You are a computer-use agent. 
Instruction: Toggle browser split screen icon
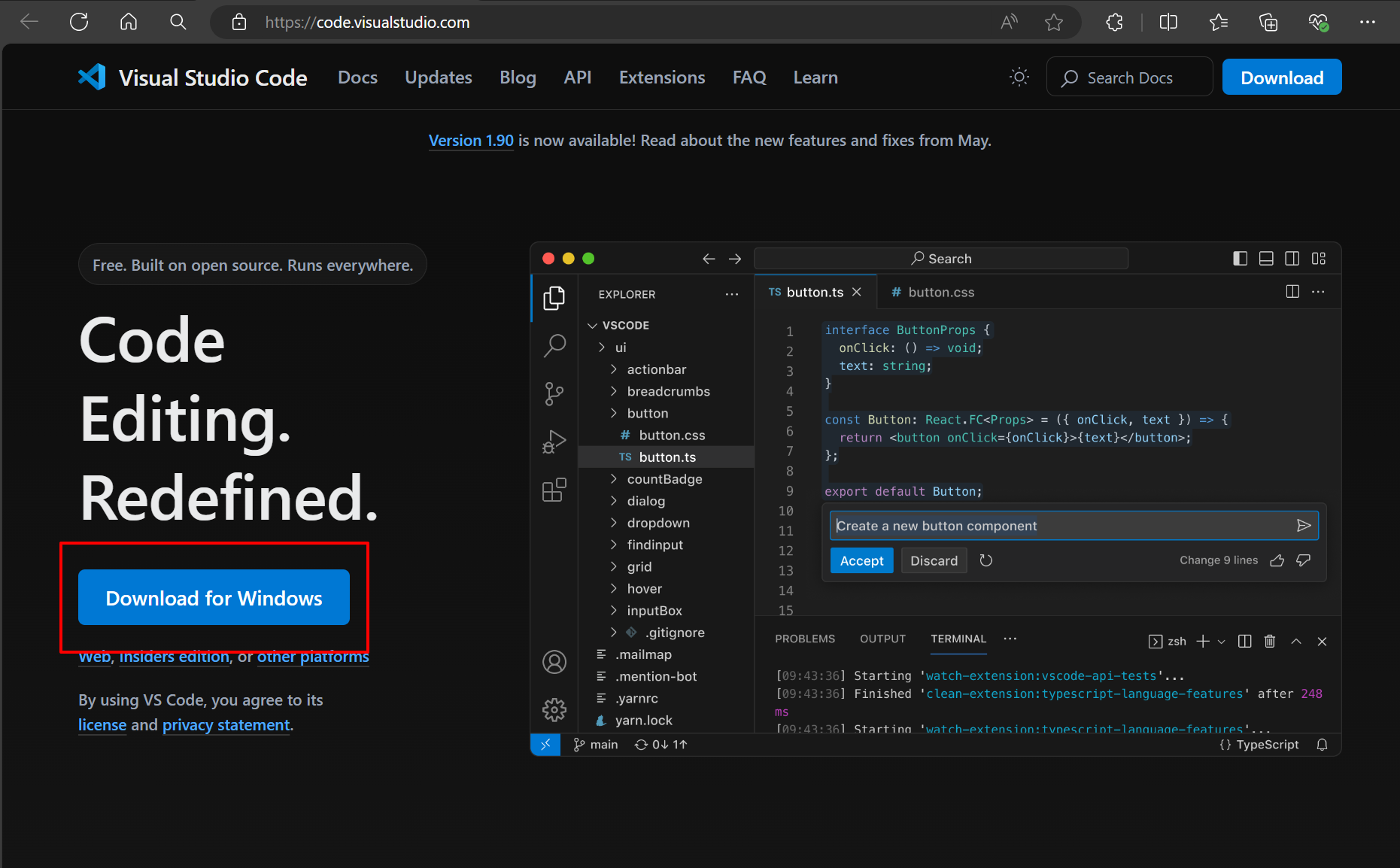point(1168,23)
